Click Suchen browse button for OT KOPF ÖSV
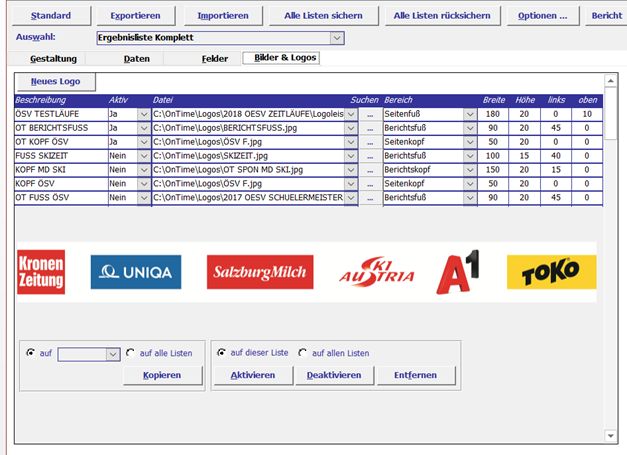Viewport: 627px width, 455px height. click(x=370, y=142)
